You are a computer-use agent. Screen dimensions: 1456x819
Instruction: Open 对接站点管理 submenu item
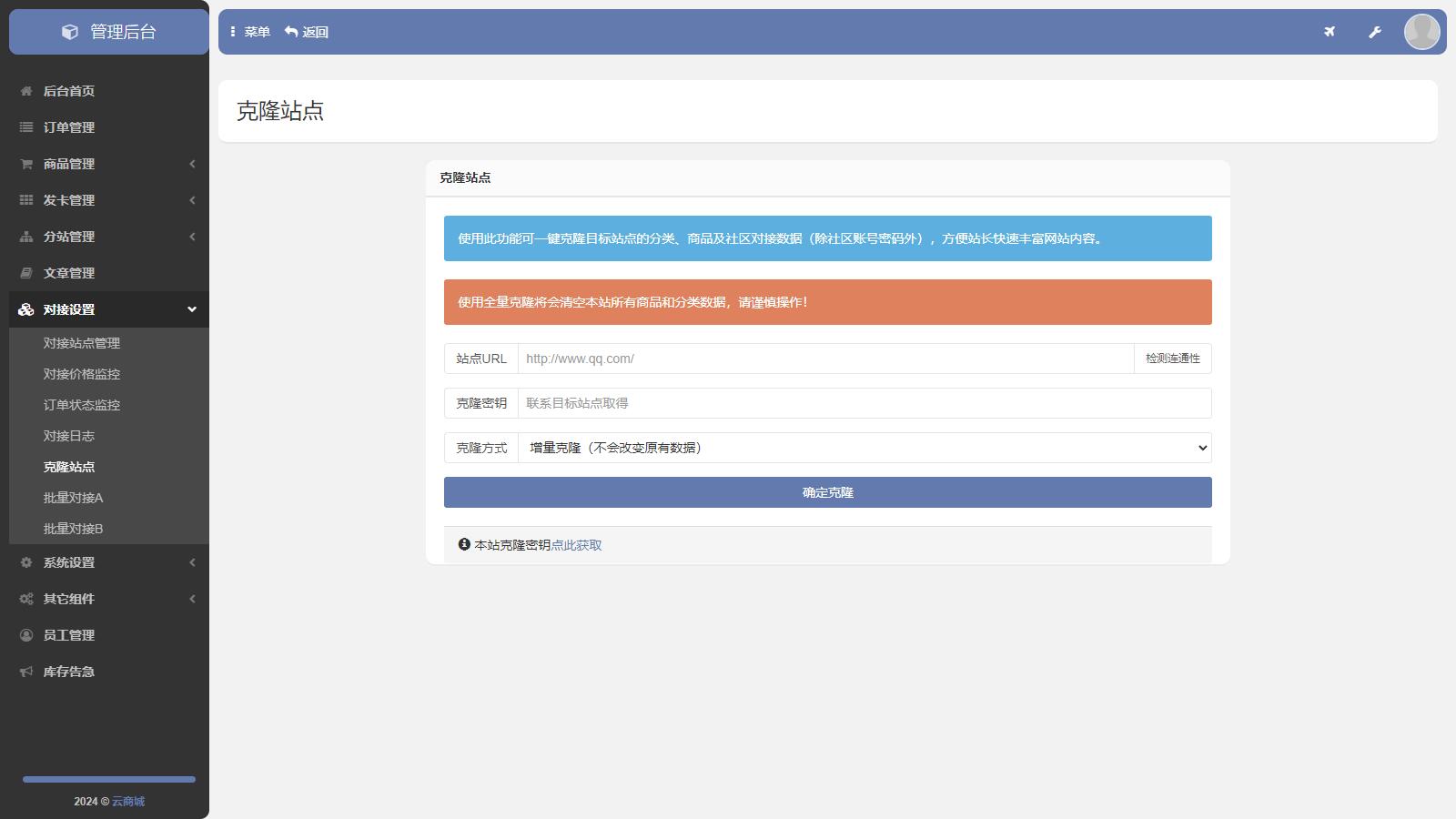tap(82, 343)
